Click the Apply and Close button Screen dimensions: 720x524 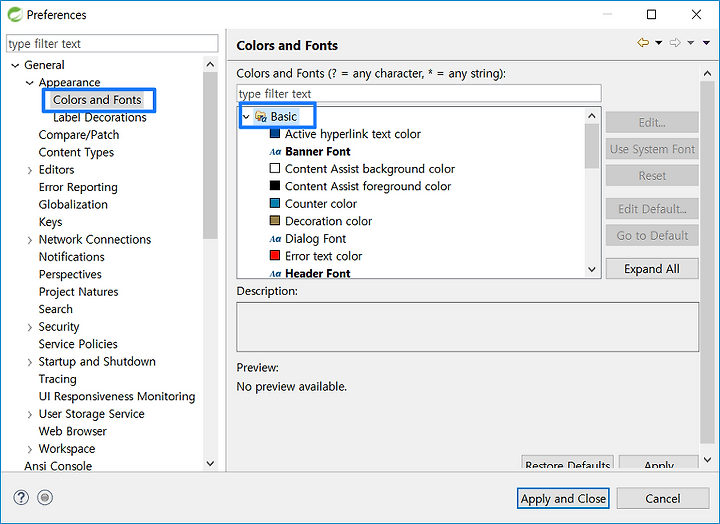click(x=563, y=498)
